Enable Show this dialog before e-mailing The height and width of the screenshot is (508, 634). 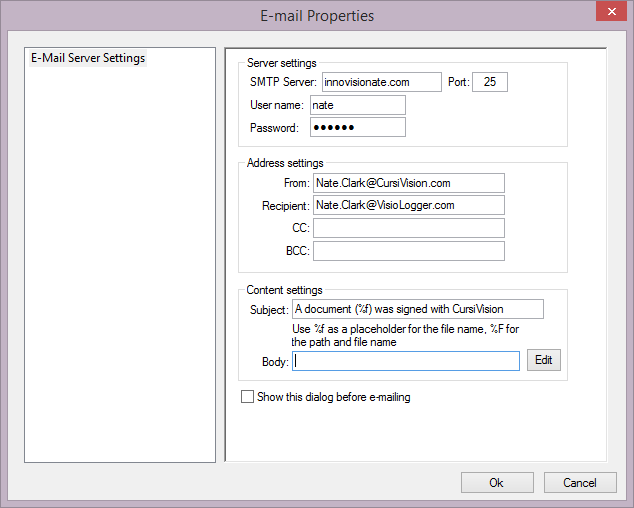click(x=248, y=397)
